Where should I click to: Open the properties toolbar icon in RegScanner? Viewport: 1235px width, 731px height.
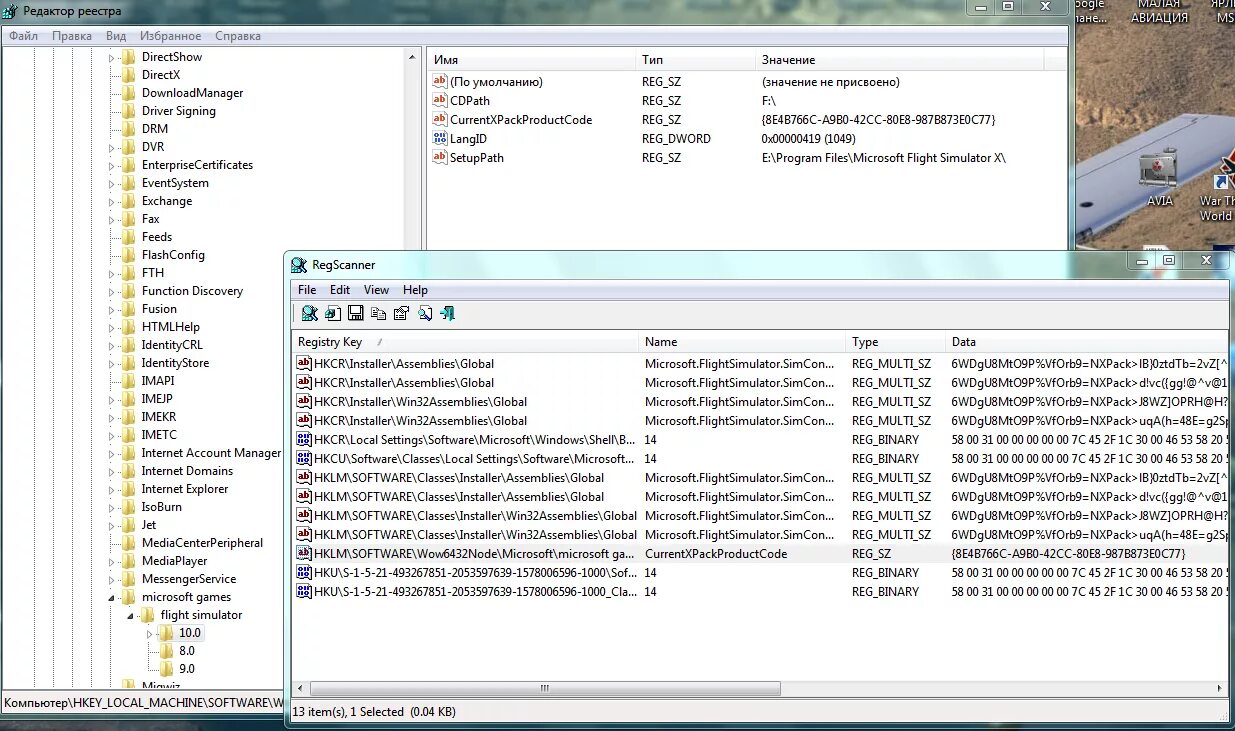tap(402, 313)
